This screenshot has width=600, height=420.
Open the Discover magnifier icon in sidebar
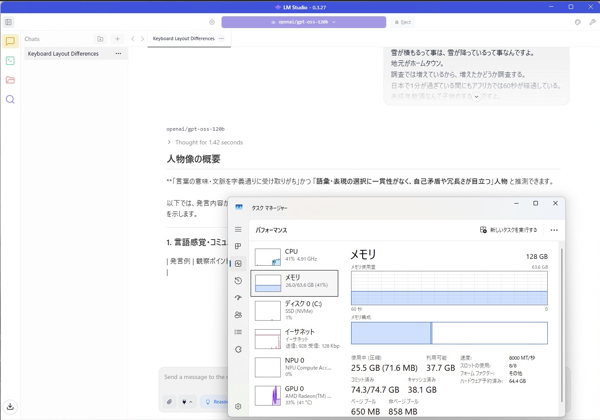point(10,99)
